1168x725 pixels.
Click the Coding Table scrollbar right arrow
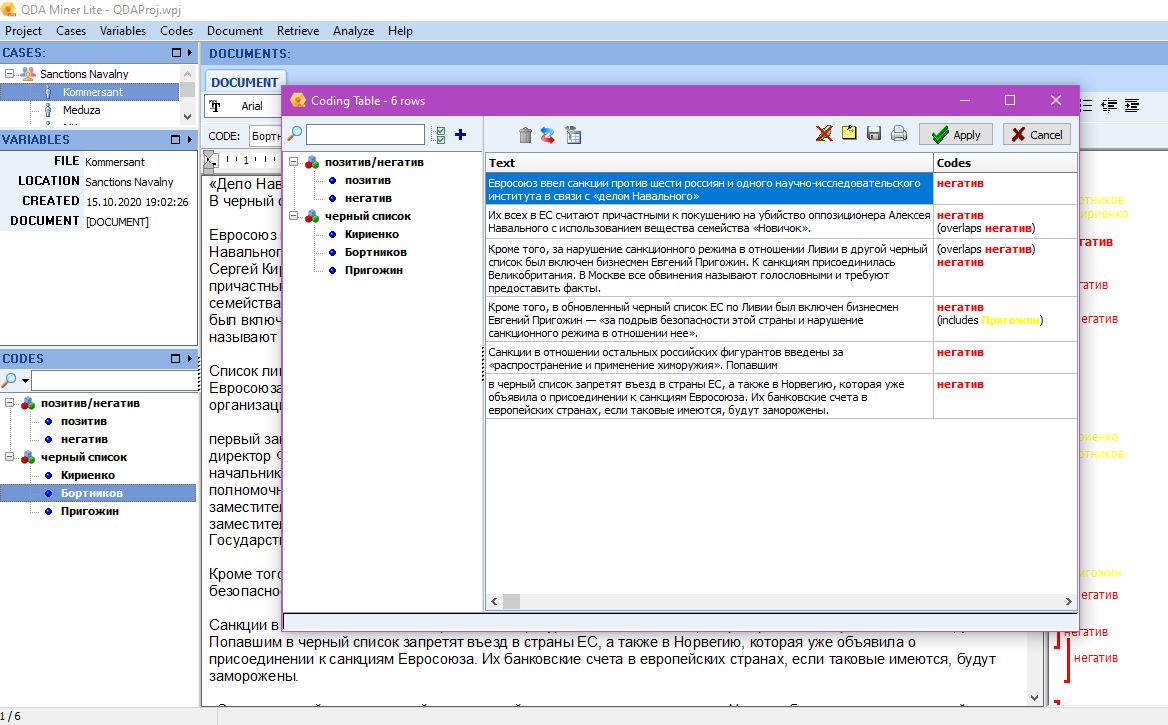point(1068,601)
